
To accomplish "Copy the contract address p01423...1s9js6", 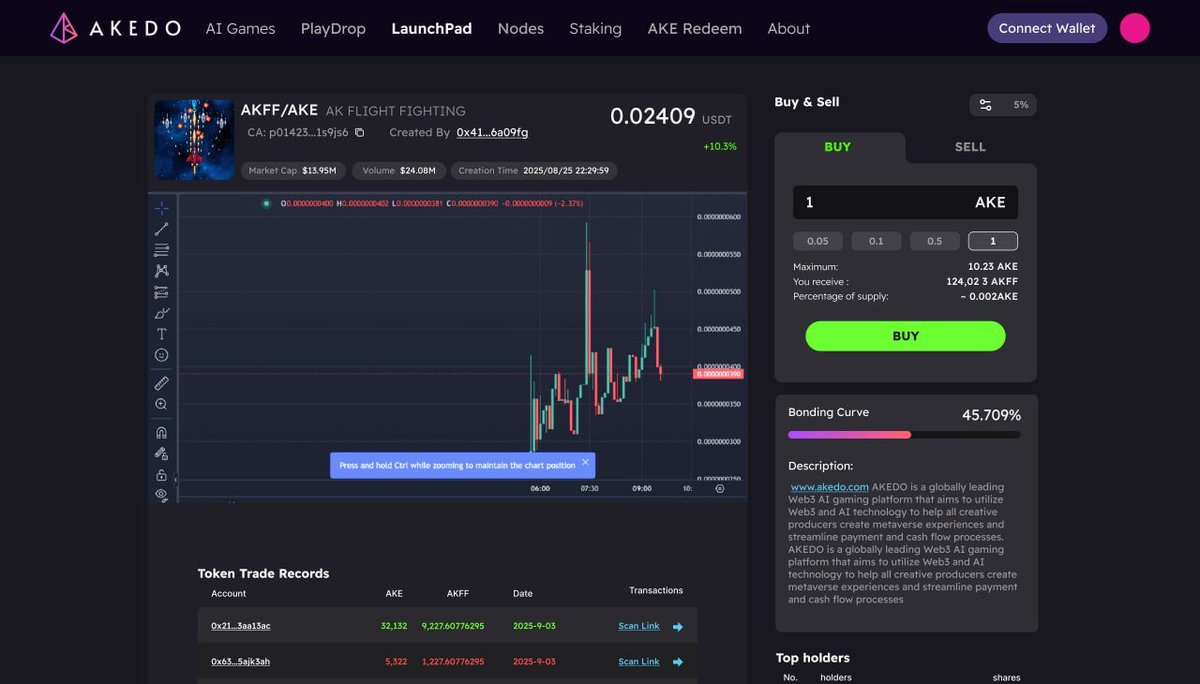I will 360,132.
